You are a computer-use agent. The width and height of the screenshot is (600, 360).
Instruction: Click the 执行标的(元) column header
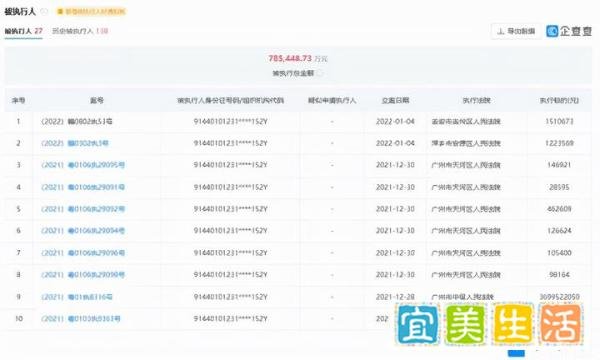tap(559, 101)
